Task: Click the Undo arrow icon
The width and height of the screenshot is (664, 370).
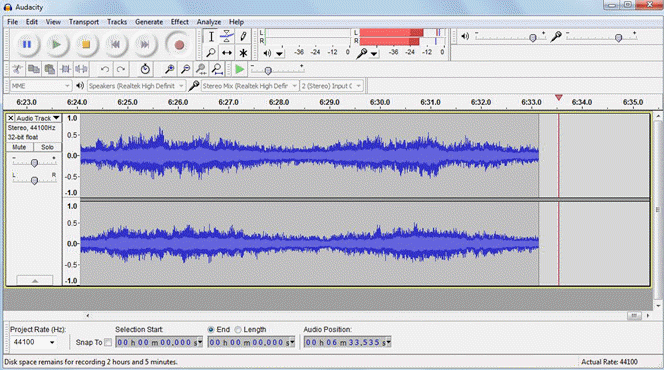Action: click(105, 69)
